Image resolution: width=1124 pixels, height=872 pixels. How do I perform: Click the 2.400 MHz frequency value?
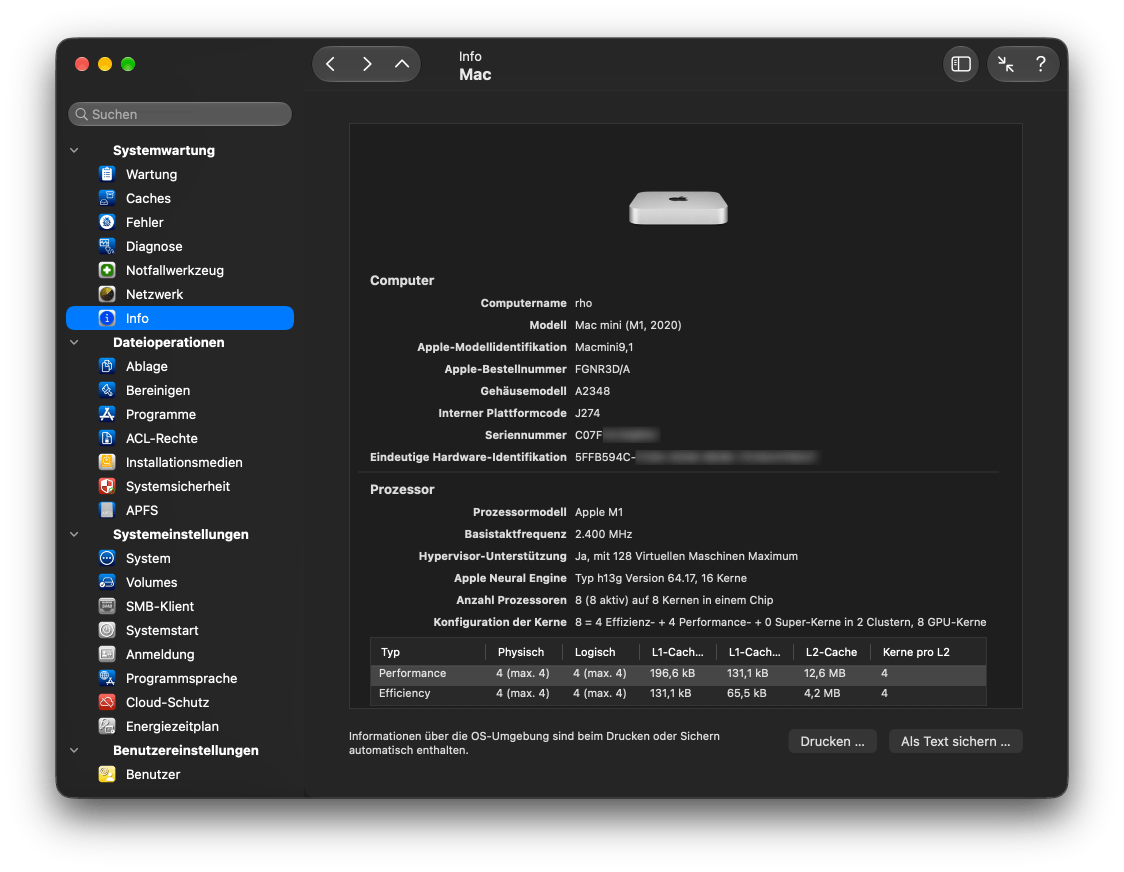tap(604, 534)
